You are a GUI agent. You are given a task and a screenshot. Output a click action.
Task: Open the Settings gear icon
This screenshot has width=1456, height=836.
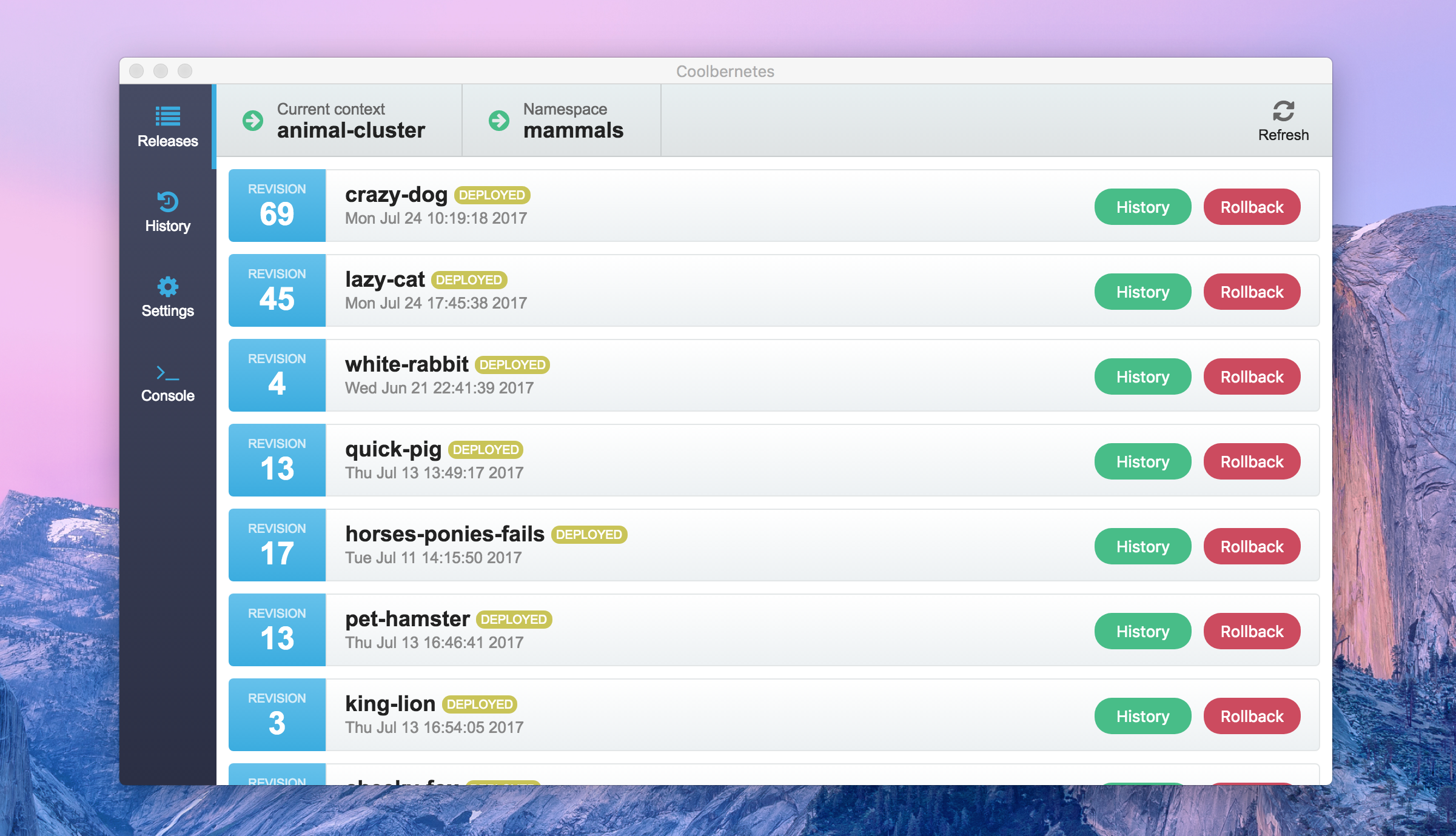pos(167,287)
